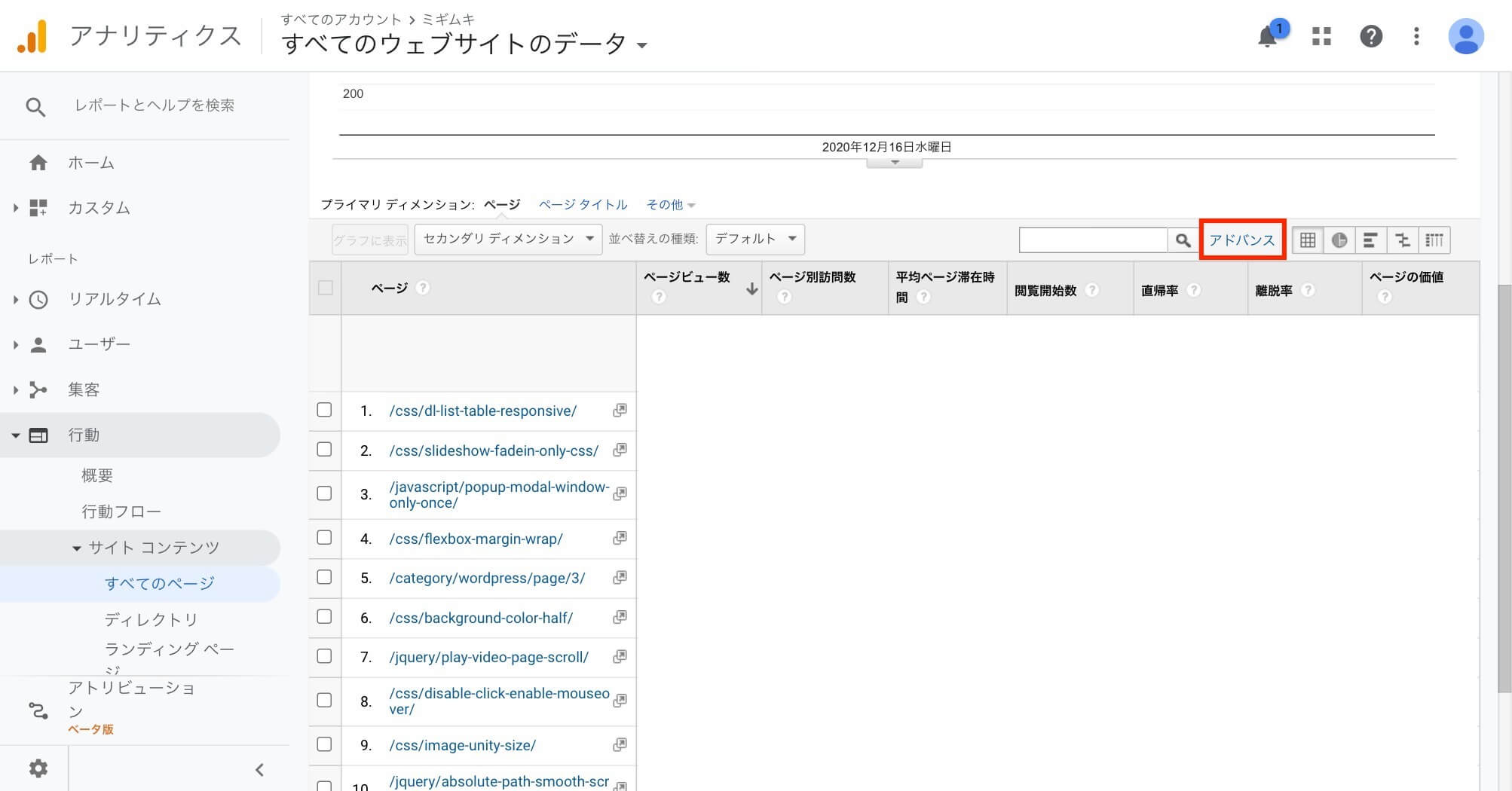Sort by ページビュー数 column header
1512x791 pixels.
[687, 277]
